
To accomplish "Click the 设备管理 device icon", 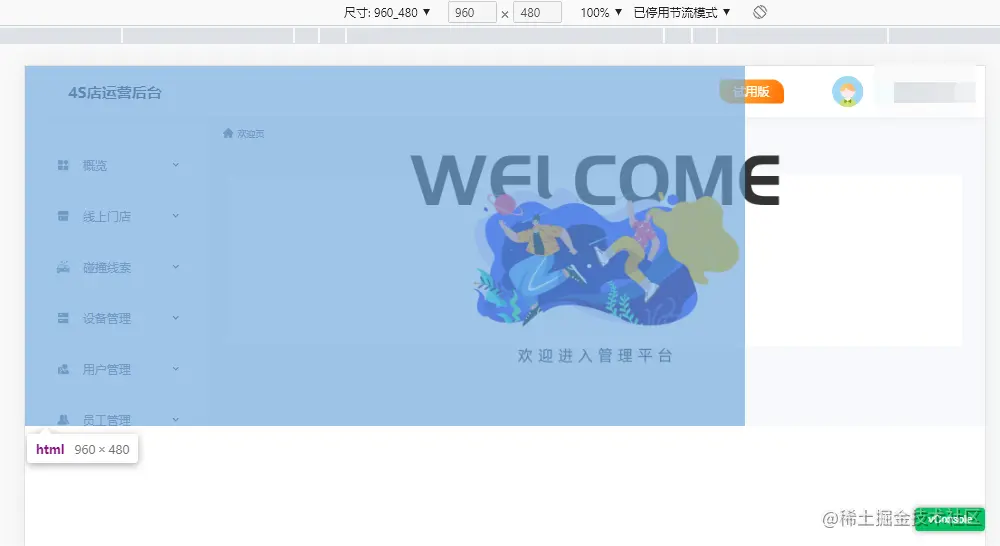I will coord(63,318).
